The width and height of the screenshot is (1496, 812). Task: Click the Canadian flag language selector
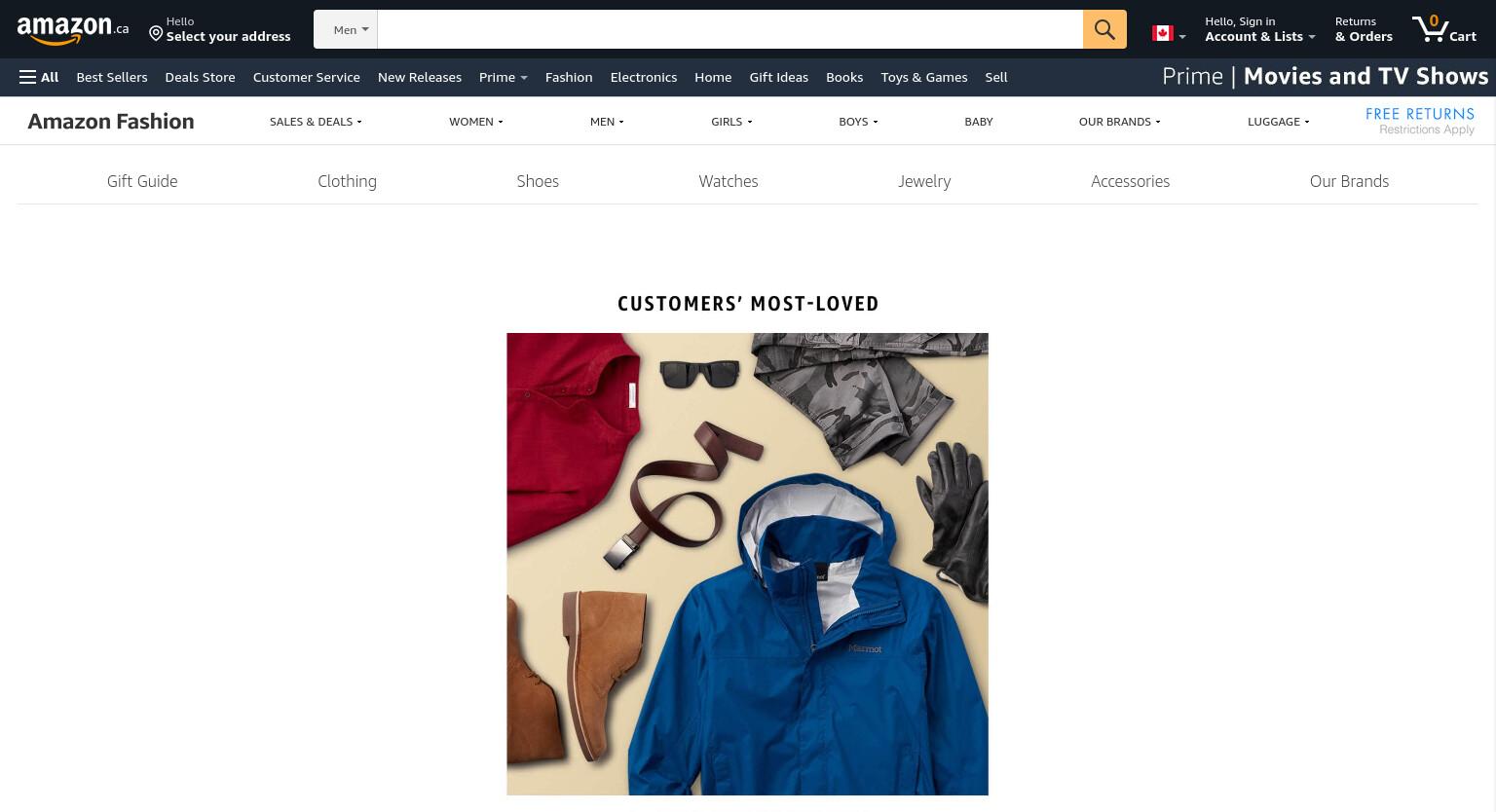click(1169, 34)
